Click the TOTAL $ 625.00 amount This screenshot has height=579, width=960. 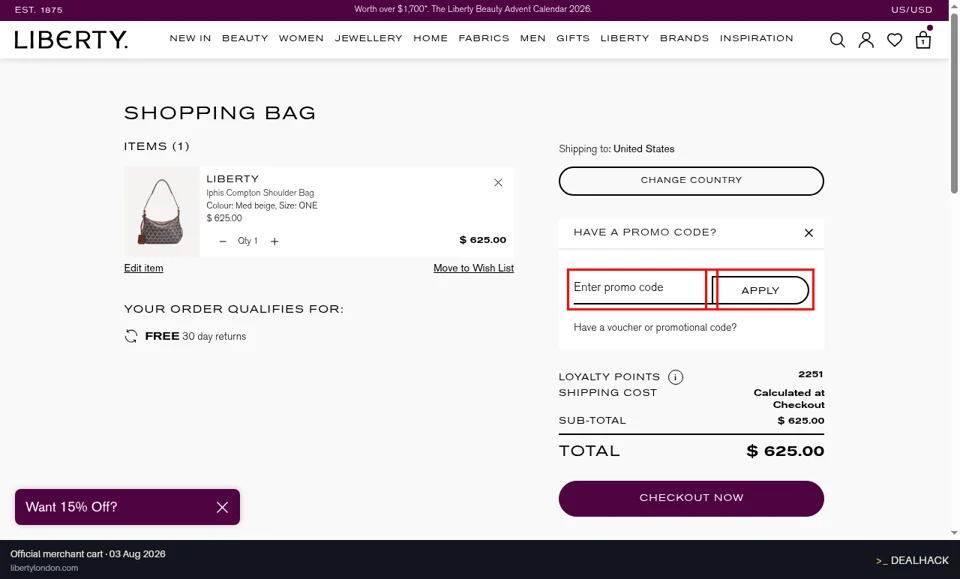(x=786, y=452)
